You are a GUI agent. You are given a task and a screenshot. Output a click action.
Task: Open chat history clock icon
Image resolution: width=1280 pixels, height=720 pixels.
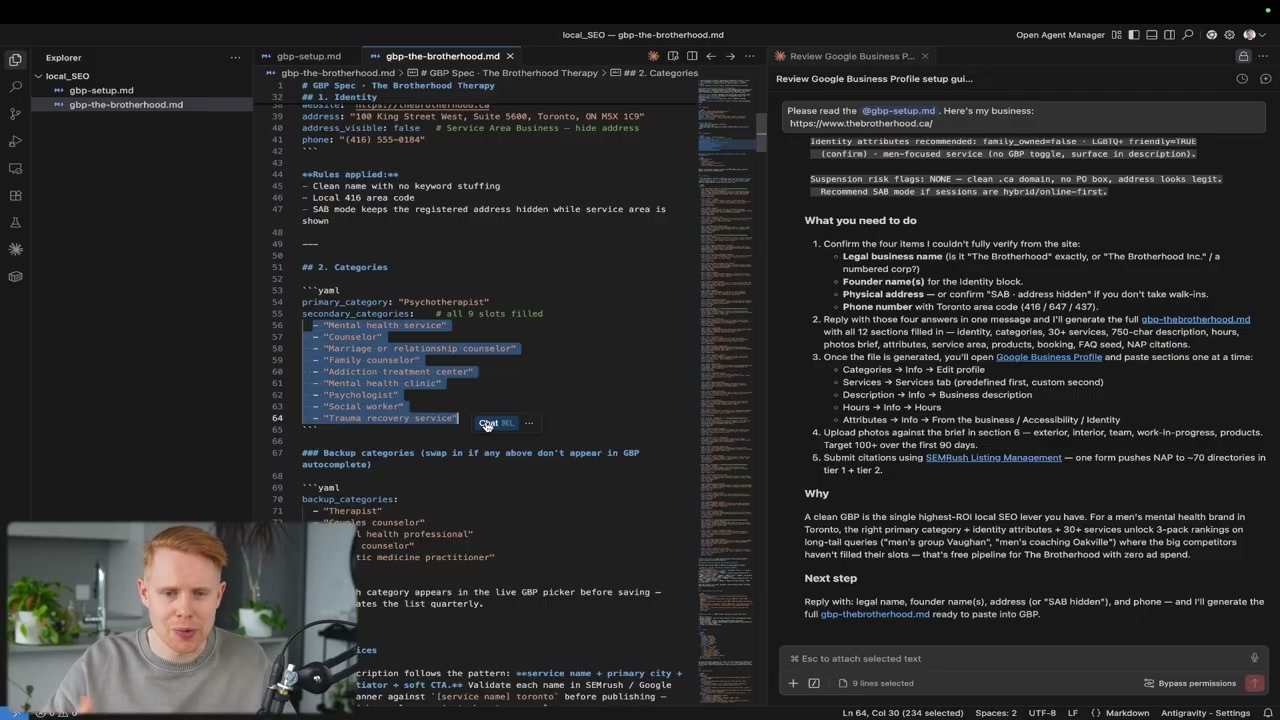(1242, 79)
